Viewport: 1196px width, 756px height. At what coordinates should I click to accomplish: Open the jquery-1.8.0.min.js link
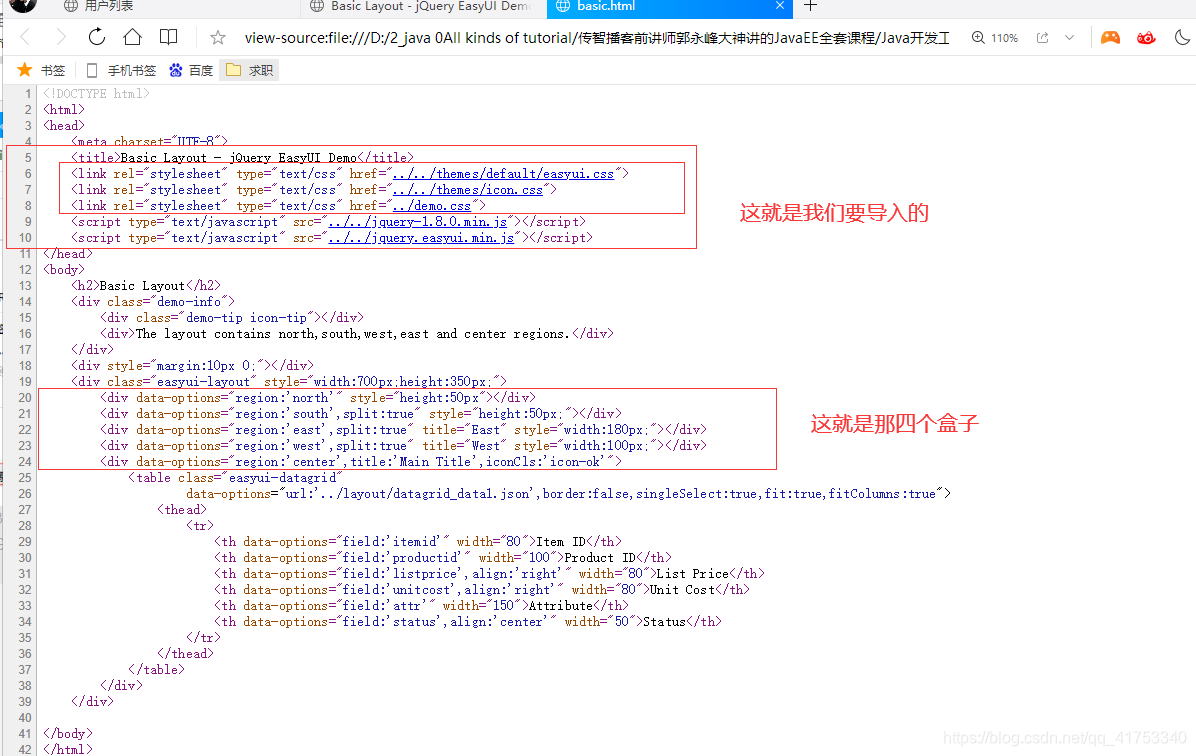coord(418,222)
